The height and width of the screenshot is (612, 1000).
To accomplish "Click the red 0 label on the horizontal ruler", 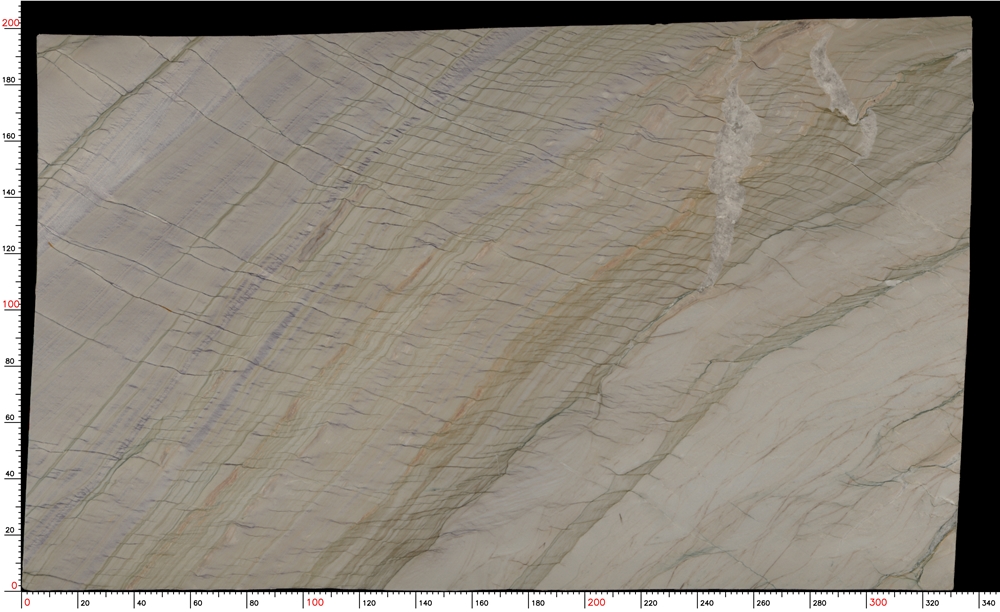I will 27,602.
